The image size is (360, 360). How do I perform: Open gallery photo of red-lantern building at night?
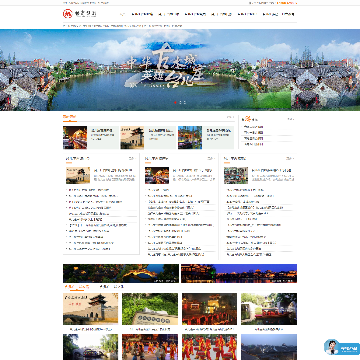pyautogui.click(x=209, y=309)
